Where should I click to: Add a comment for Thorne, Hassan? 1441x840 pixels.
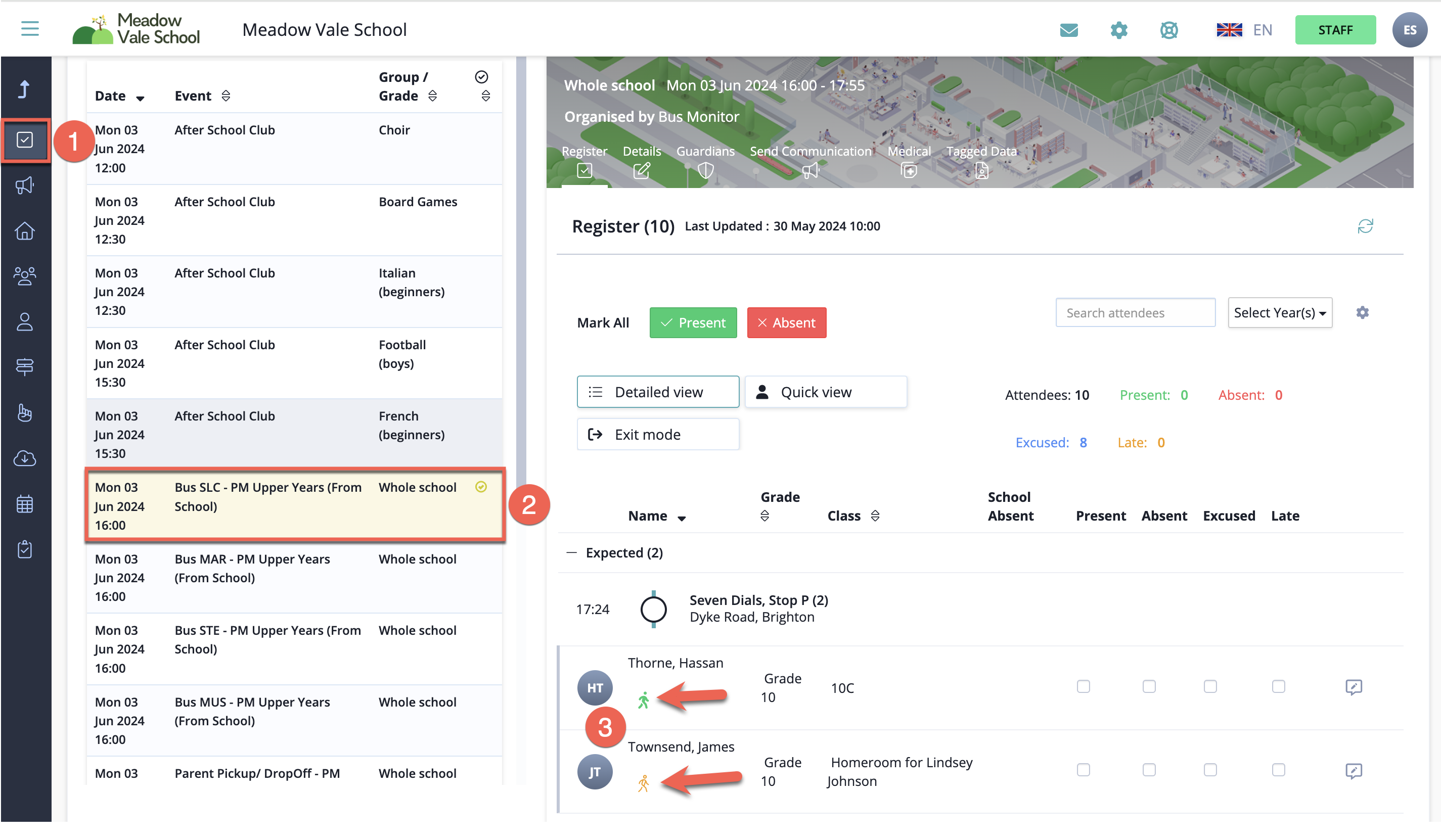tap(1354, 687)
